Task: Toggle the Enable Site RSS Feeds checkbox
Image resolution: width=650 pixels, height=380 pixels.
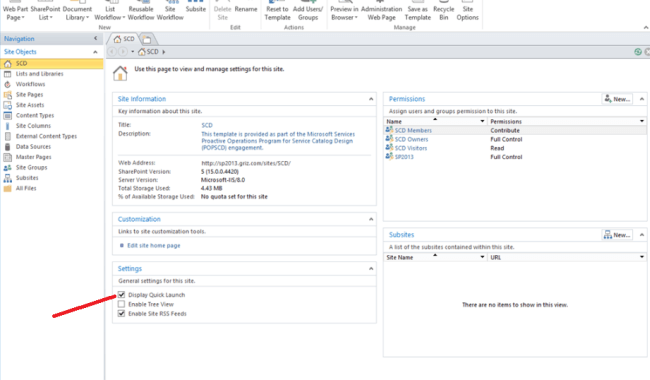Action: click(121, 314)
